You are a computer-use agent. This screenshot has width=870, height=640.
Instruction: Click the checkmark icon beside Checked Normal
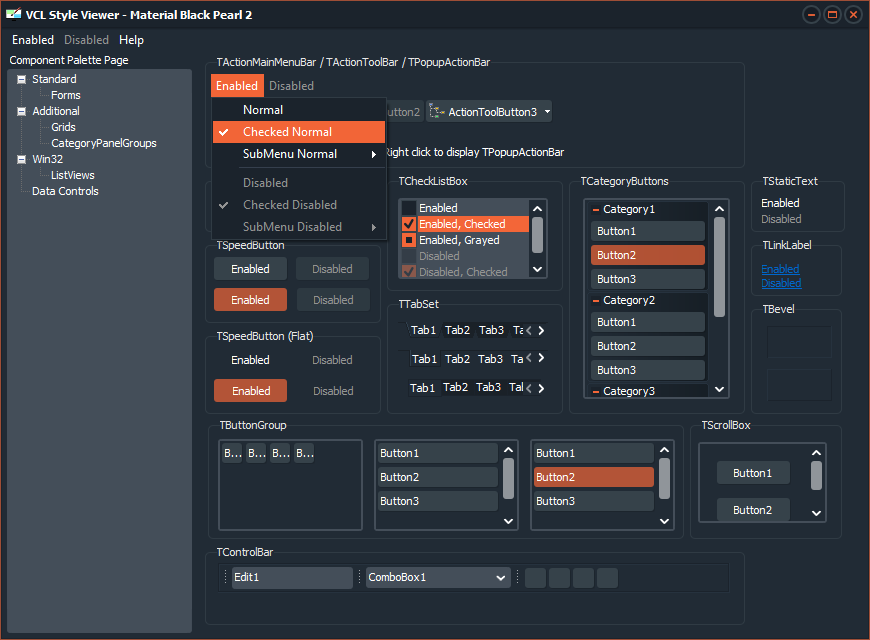click(x=224, y=132)
